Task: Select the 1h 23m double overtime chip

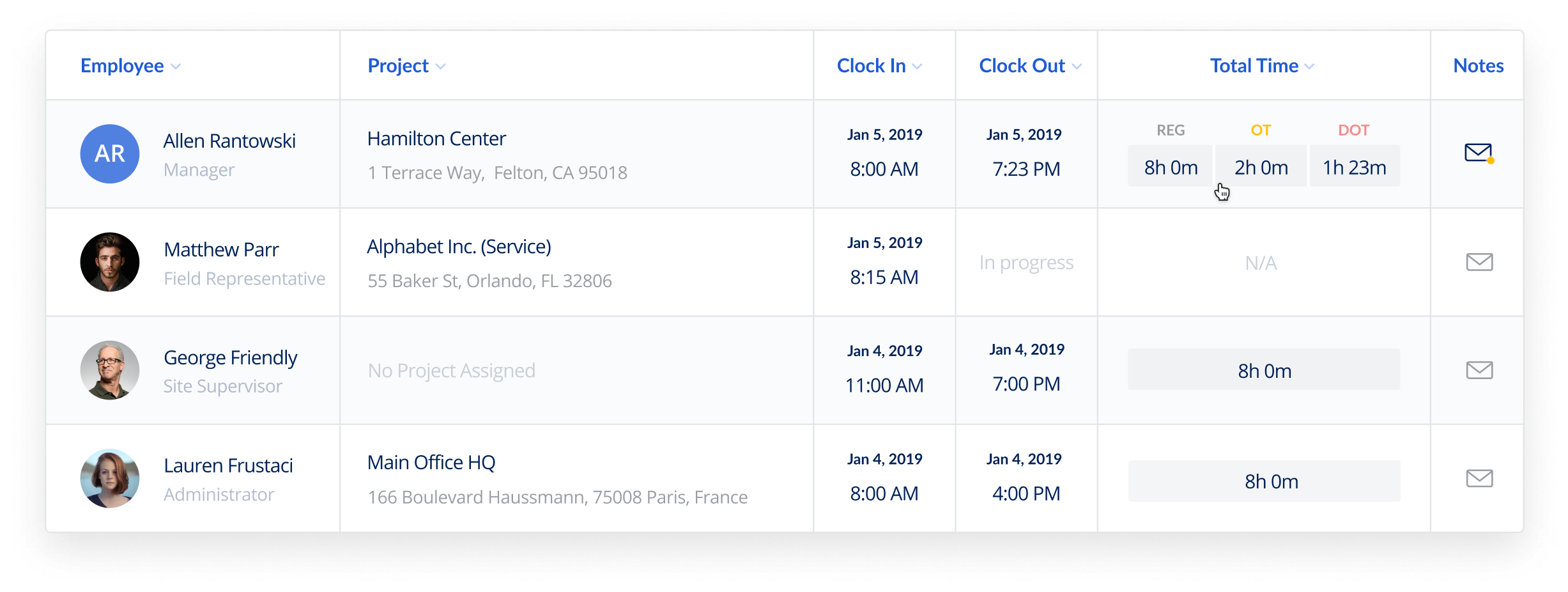Action: click(1355, 167)
